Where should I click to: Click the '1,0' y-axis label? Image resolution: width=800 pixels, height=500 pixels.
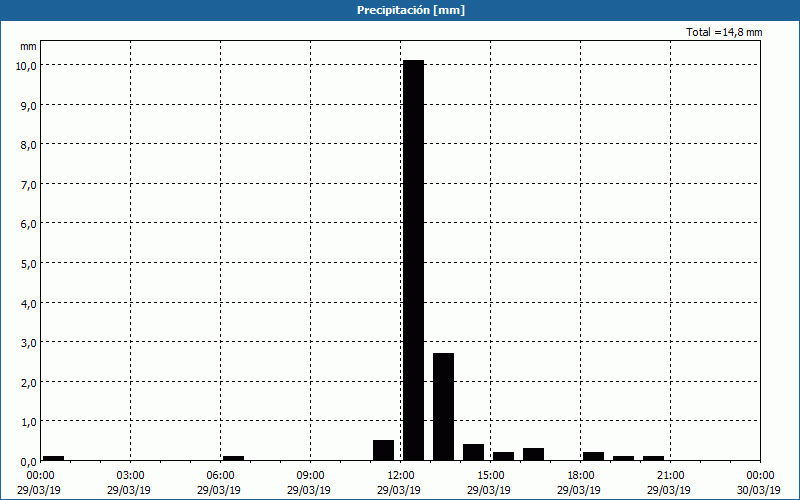[29, 422]
